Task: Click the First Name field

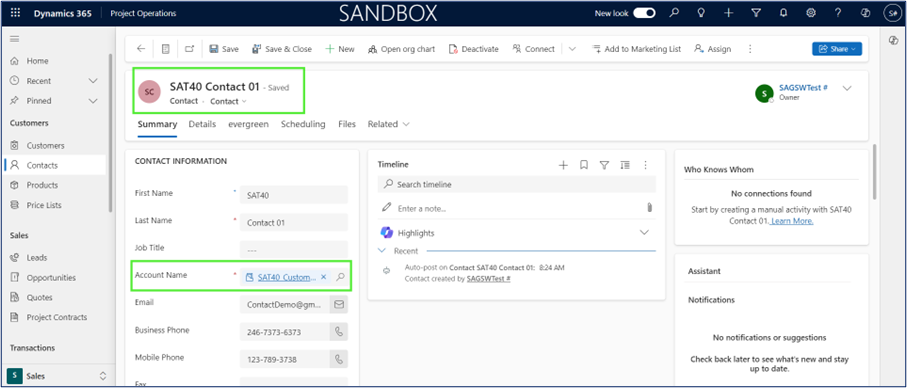Action: pyautogui.click(x=294, y=195)
